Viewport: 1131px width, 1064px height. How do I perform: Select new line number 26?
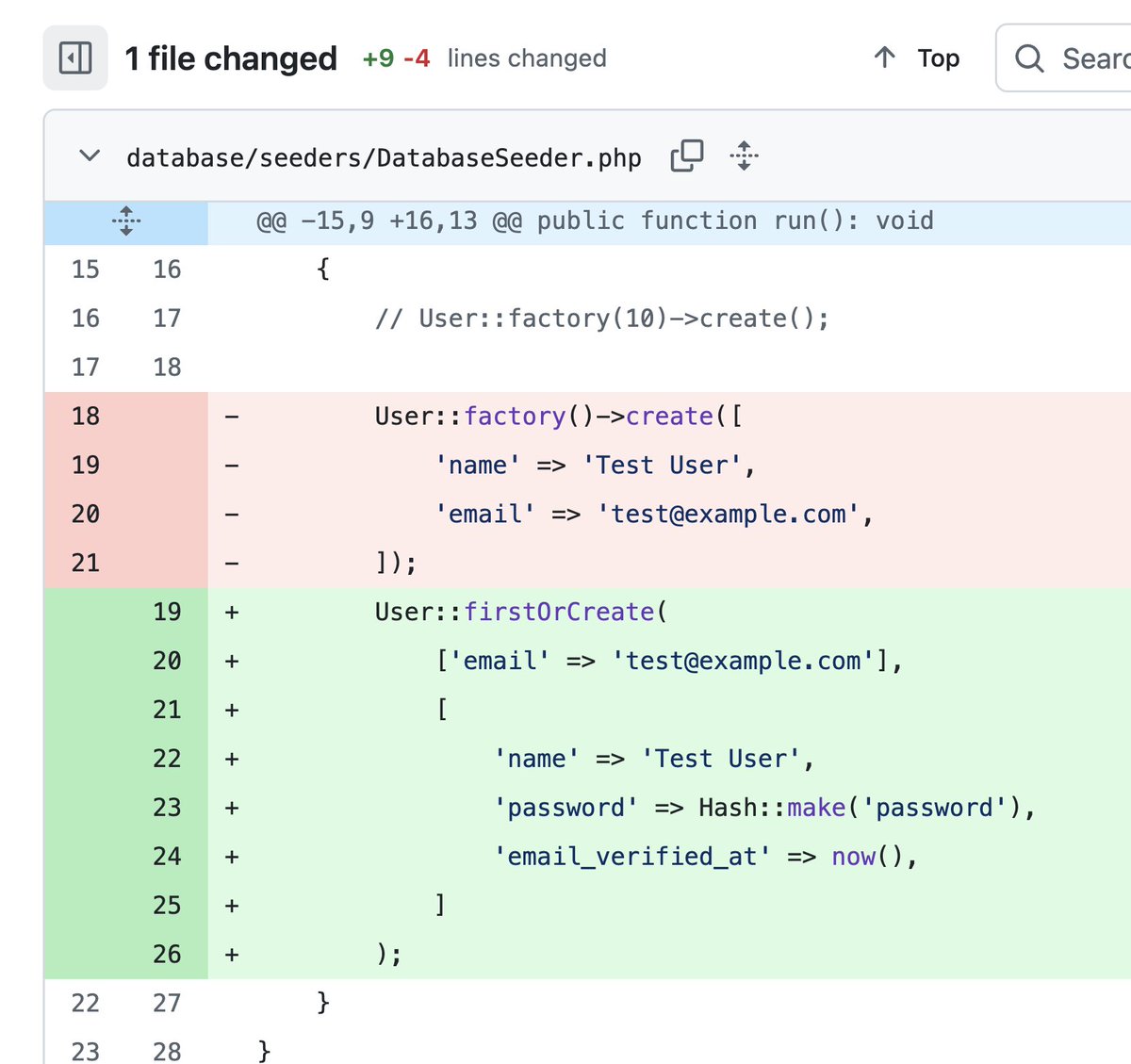(167, 955)
